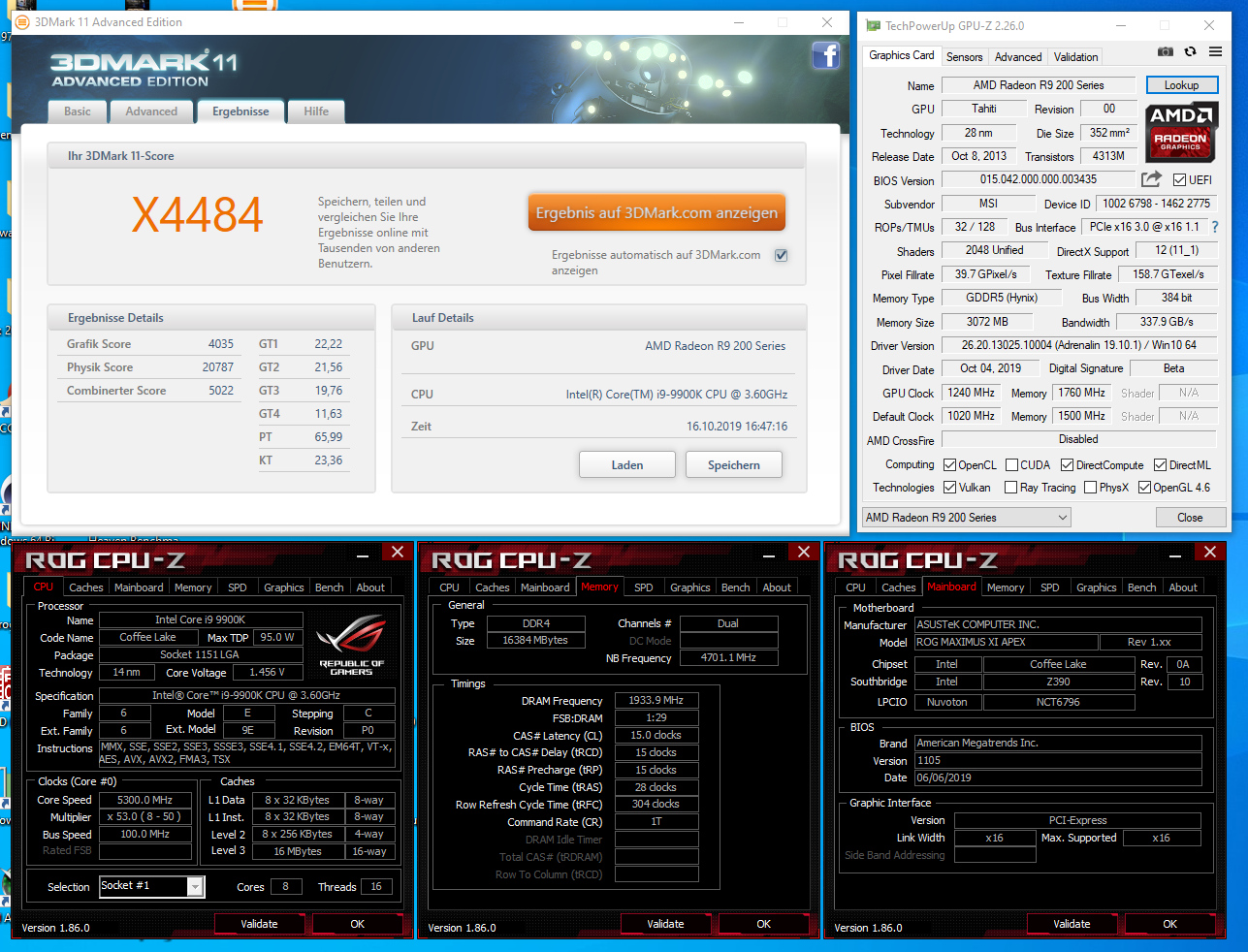The width and height of the screenshot is (1248, 952).
Task: Open the Facebook icon in 3DMark
Action: (x=826, y=55)
